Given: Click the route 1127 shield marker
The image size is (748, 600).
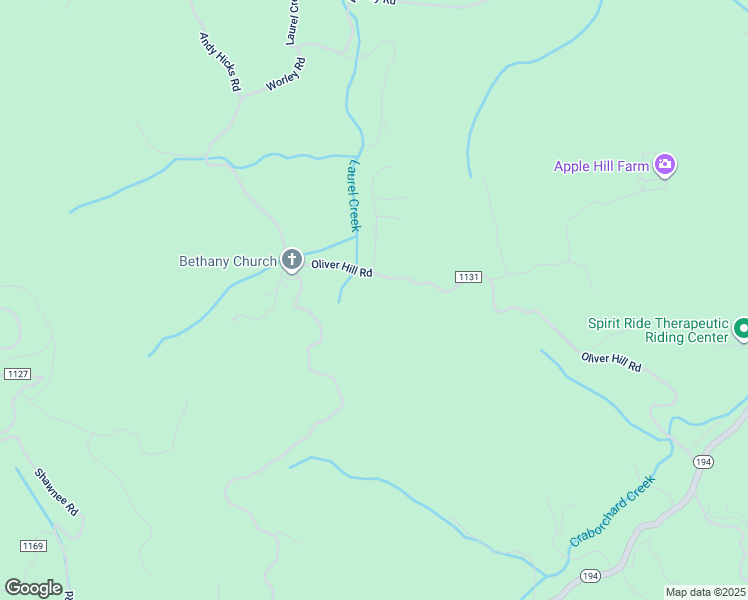Looking at the screenshot, I should (18, 374).
